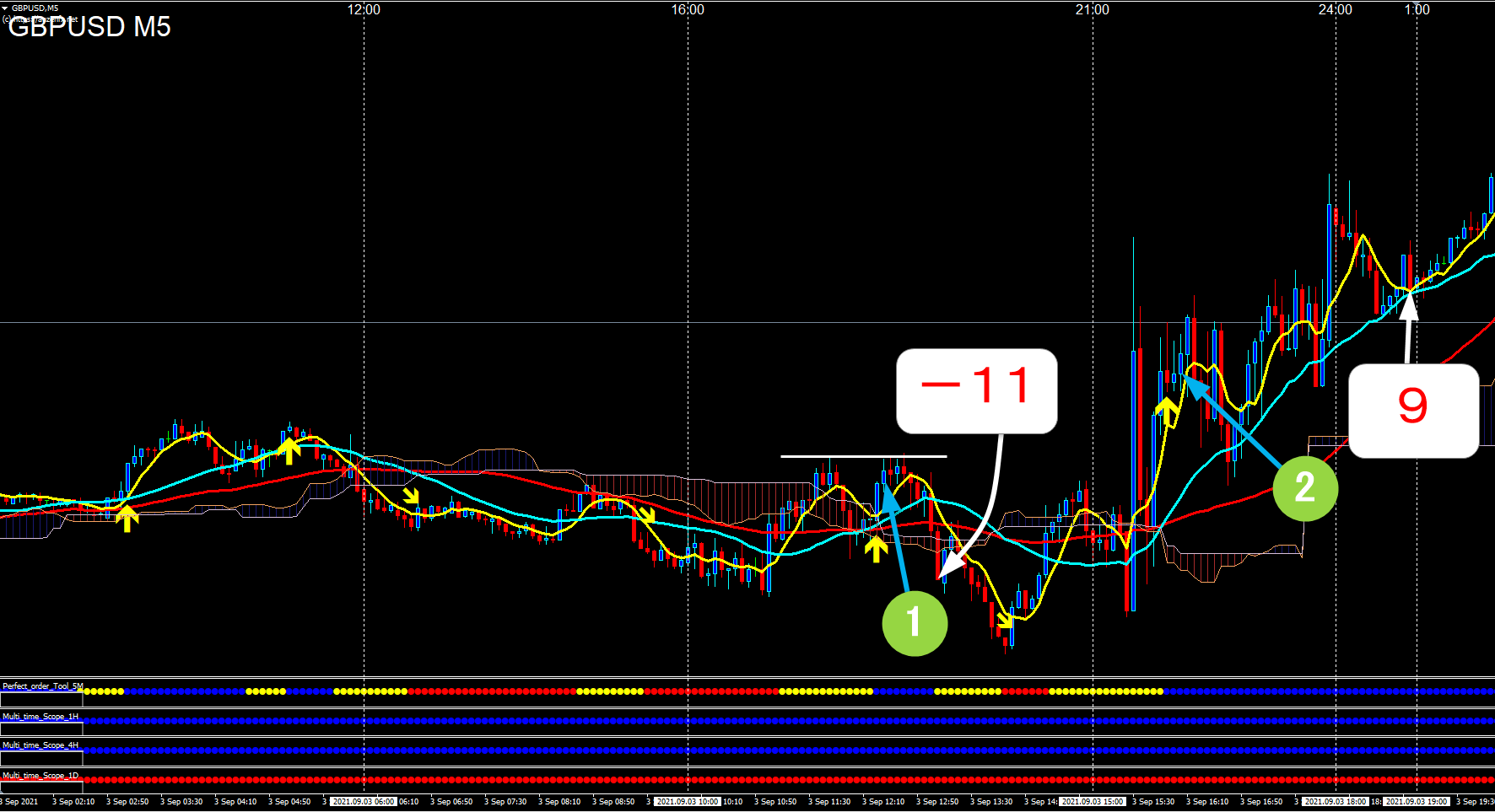The height and width of the screenshot is (812, 1495).
Task: Click the 21:00 period separator label
Action: pos(1093,10)
